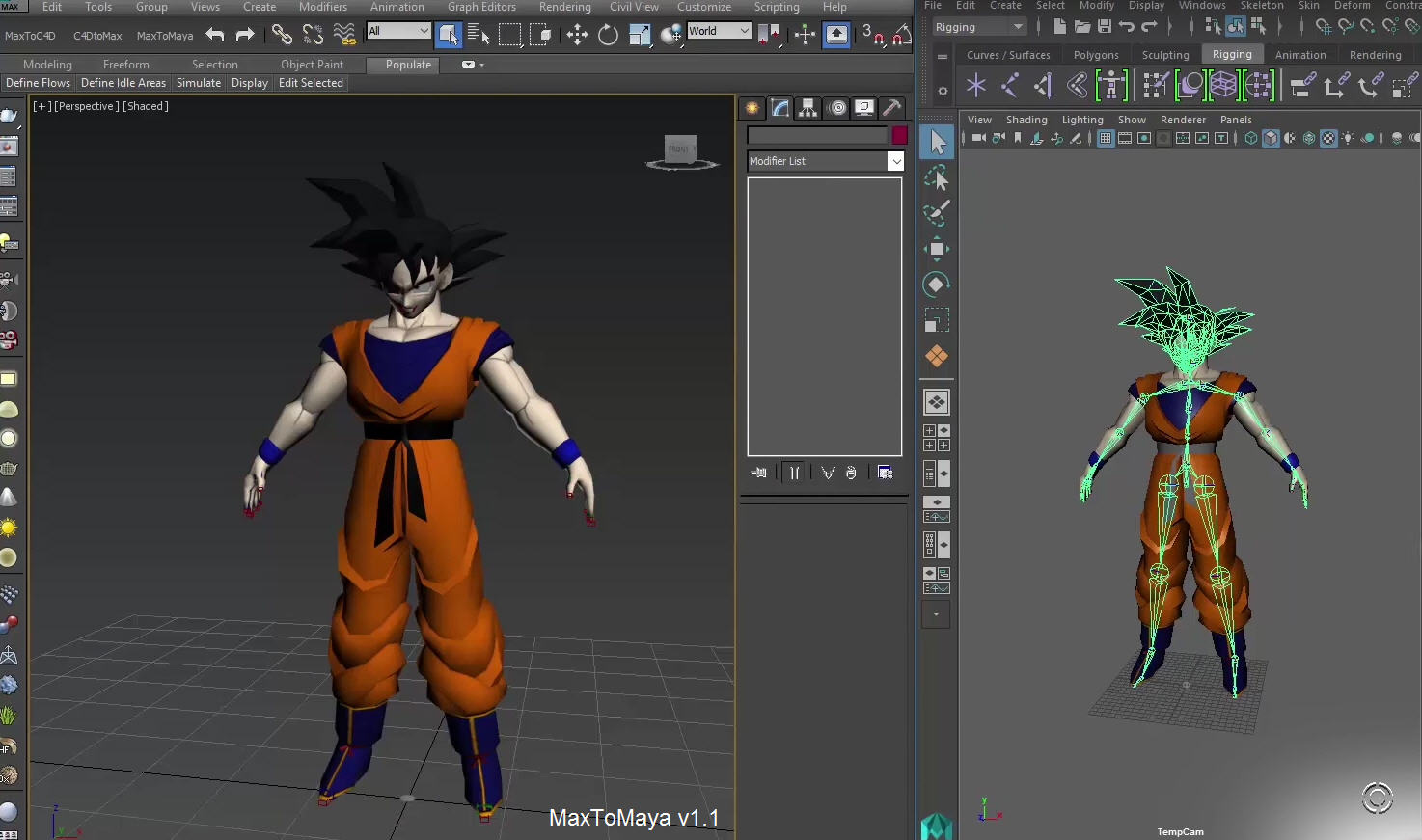Viewport: 1422px width, 840px height.
Task: Choose the Select and Scale tool
Action: (640, 36)
